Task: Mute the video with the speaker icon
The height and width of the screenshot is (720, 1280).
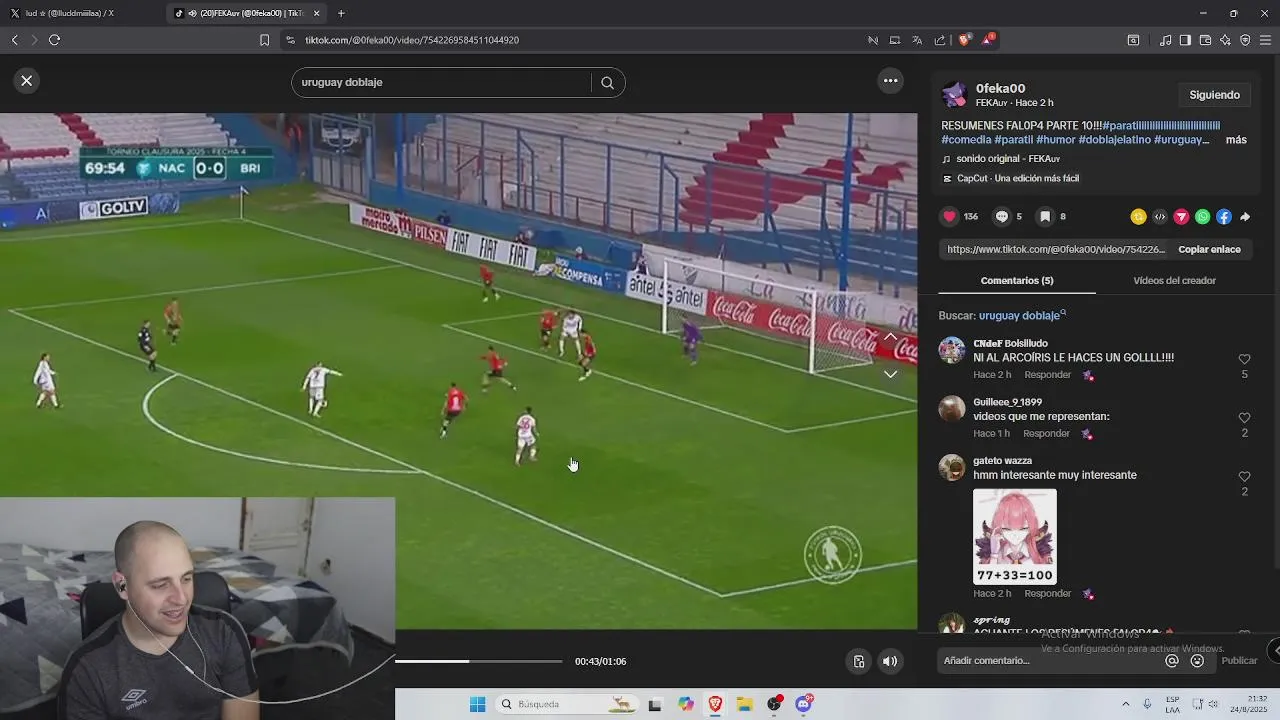Action: [x=890, y=661]
